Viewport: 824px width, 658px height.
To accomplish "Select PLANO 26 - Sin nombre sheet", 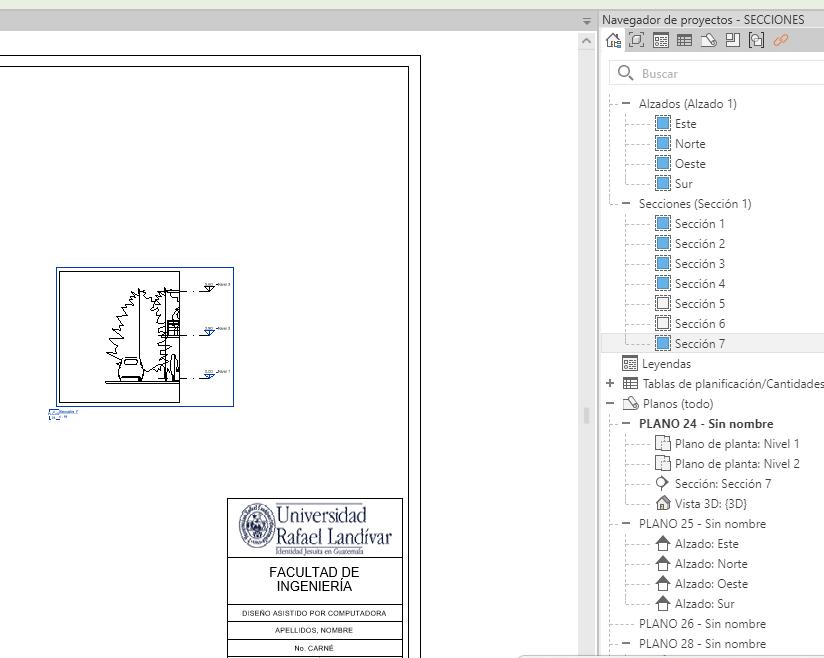I will 702,623.
